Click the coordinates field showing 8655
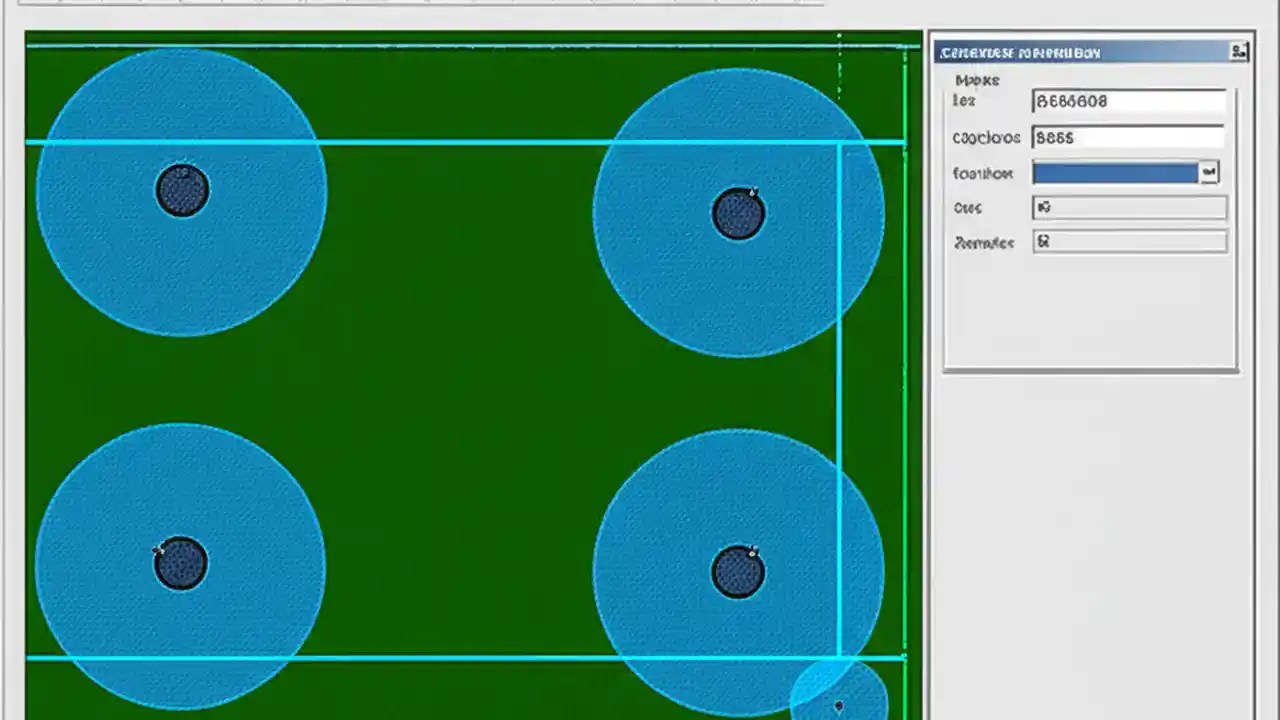 (1128, 137)
